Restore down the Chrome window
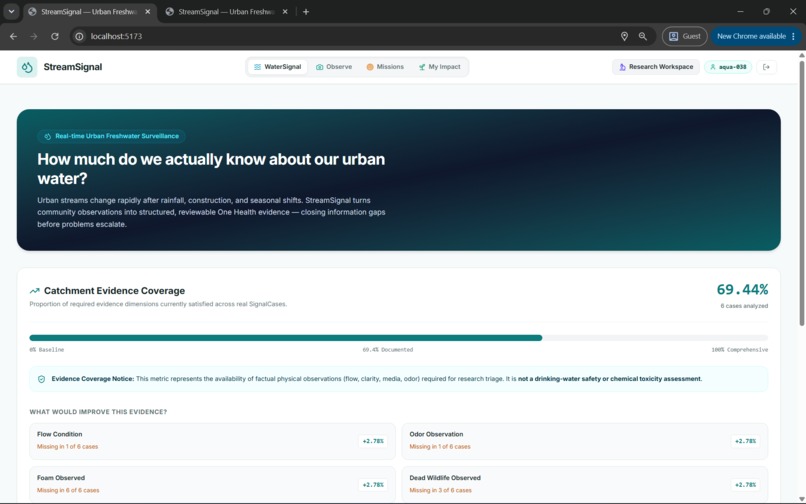Viewport: 806px width, 504px height. point(766,11)
